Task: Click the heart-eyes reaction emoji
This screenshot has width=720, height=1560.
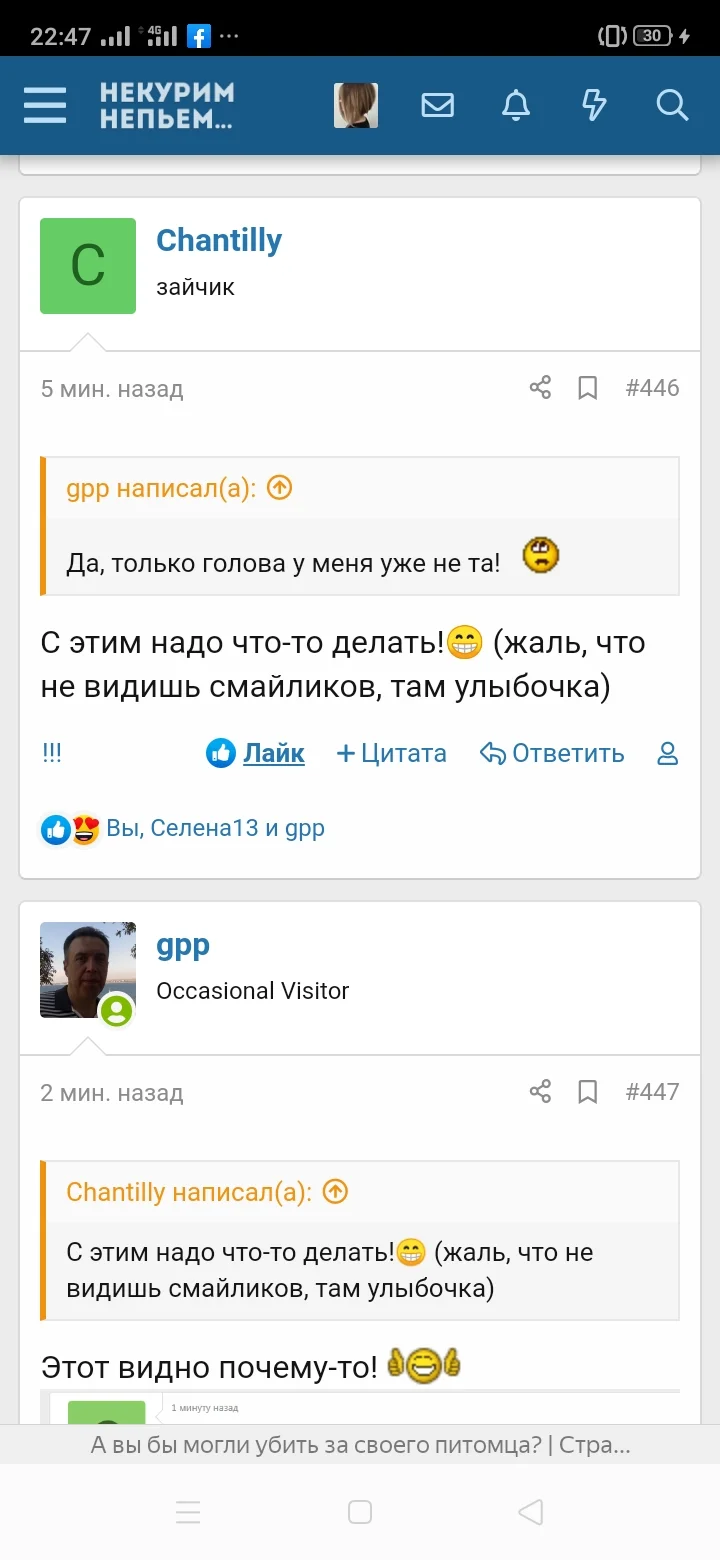Action: 87,827
